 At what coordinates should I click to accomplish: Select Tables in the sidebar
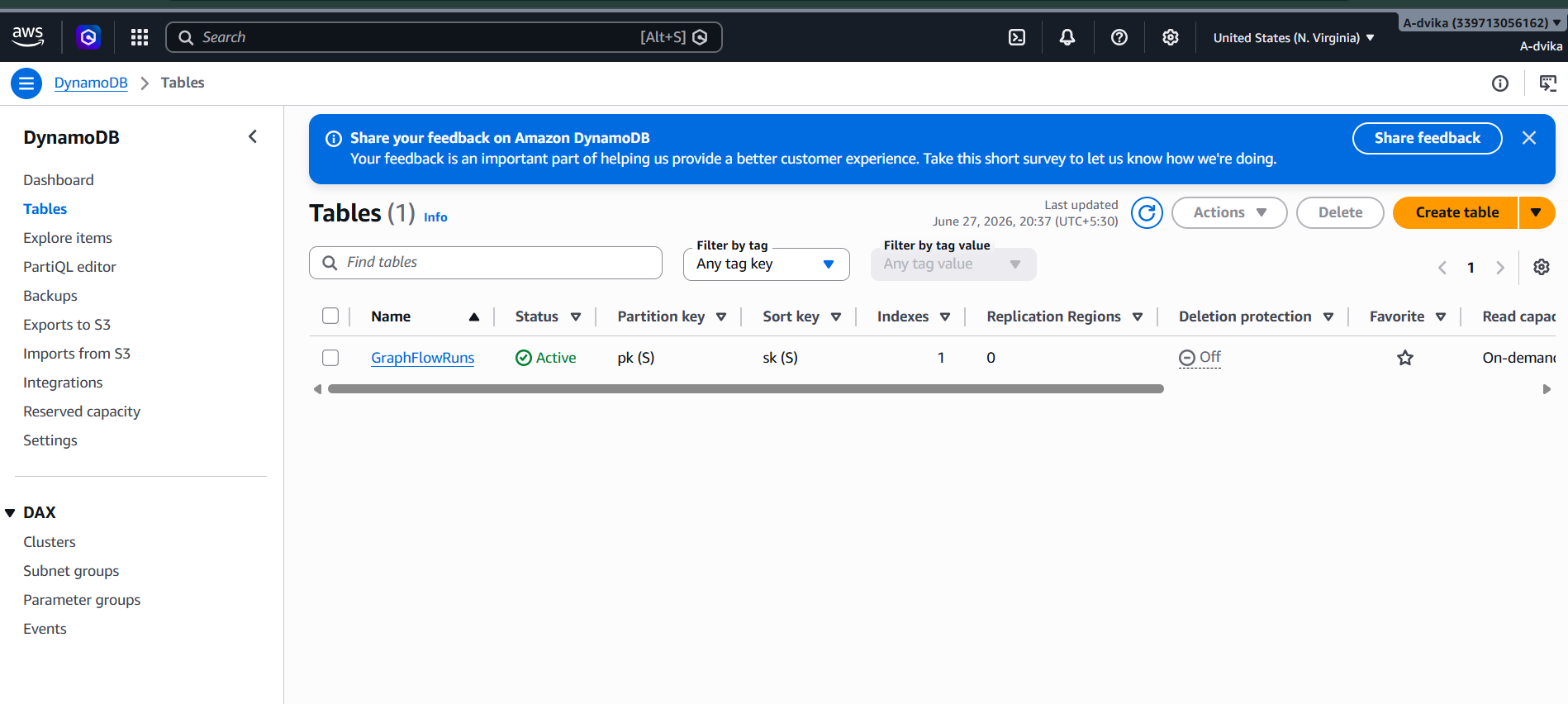click(45, 209)
